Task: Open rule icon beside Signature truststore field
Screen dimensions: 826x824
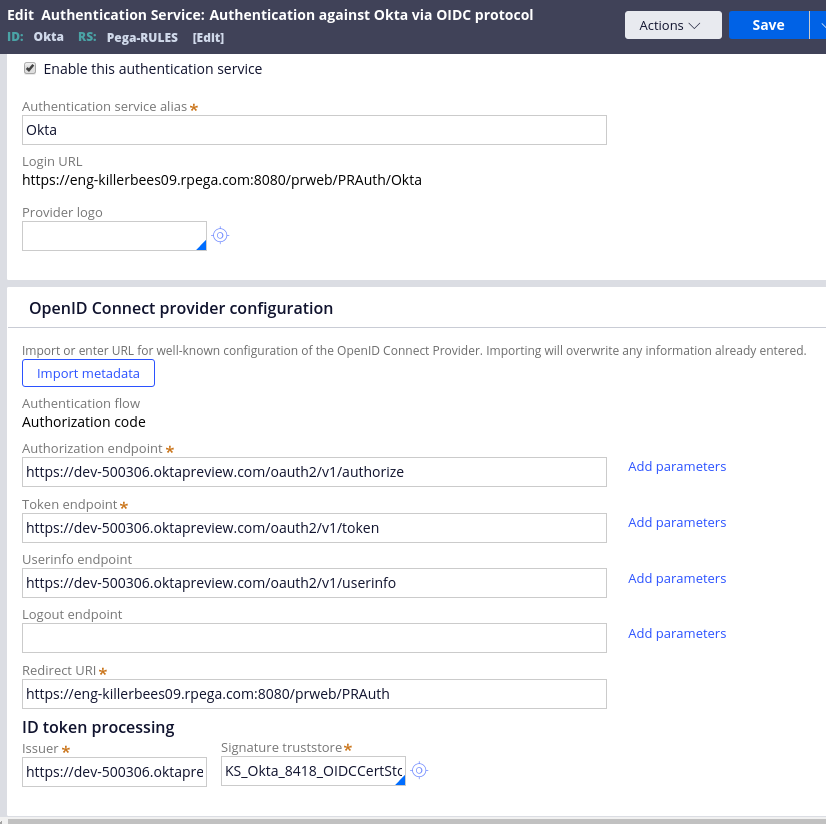Action: 419,770
